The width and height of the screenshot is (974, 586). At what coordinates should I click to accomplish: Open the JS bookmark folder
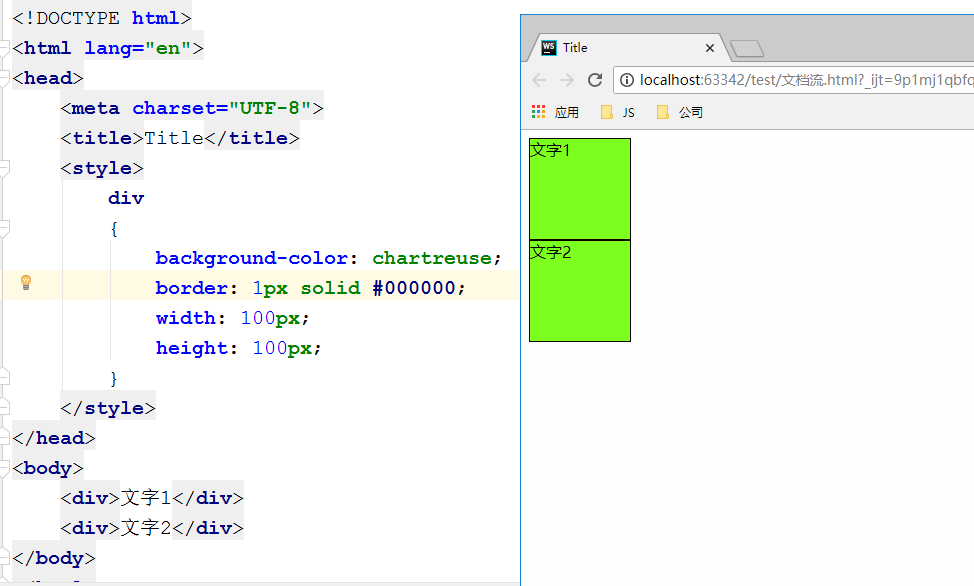617,112
